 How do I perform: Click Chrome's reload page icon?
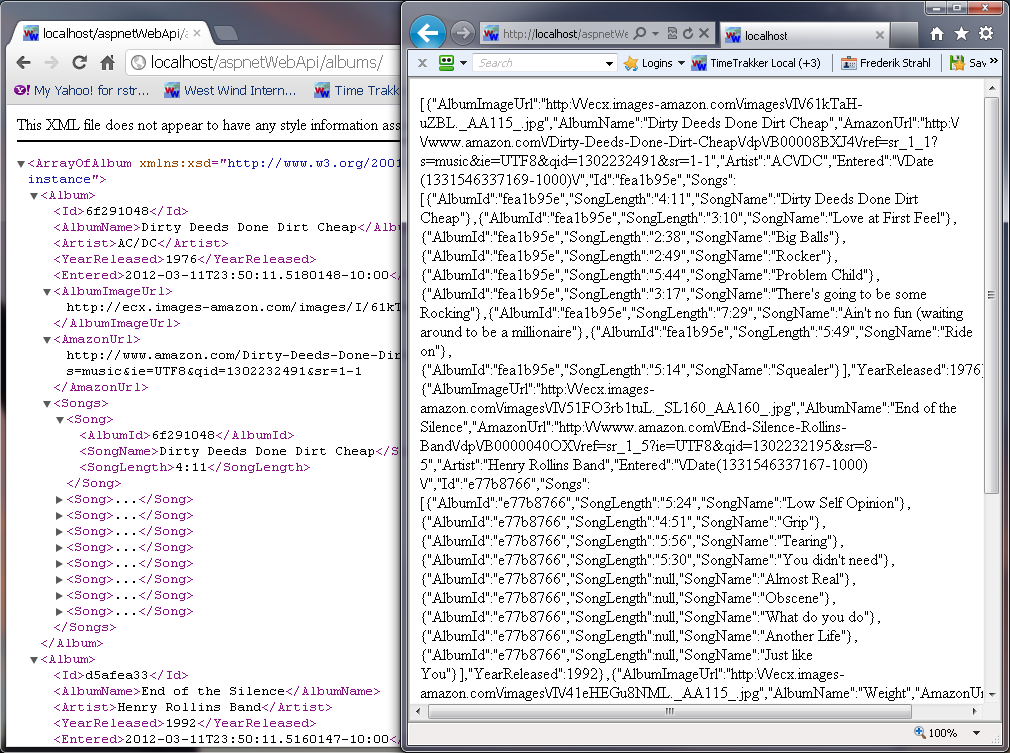79,63
